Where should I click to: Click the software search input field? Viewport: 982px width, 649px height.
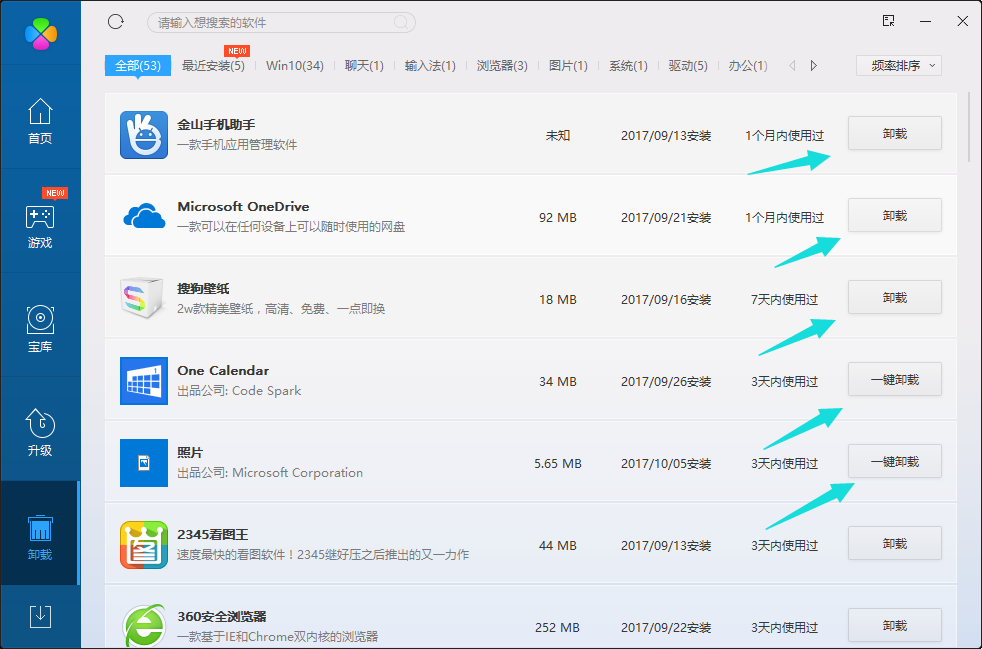(x=280, y=21)
